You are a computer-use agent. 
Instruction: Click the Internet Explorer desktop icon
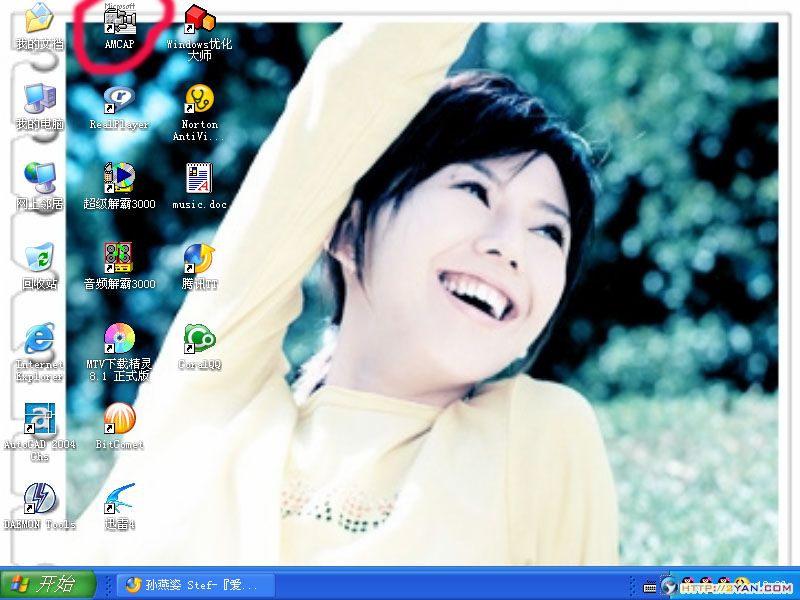point(39,339)
